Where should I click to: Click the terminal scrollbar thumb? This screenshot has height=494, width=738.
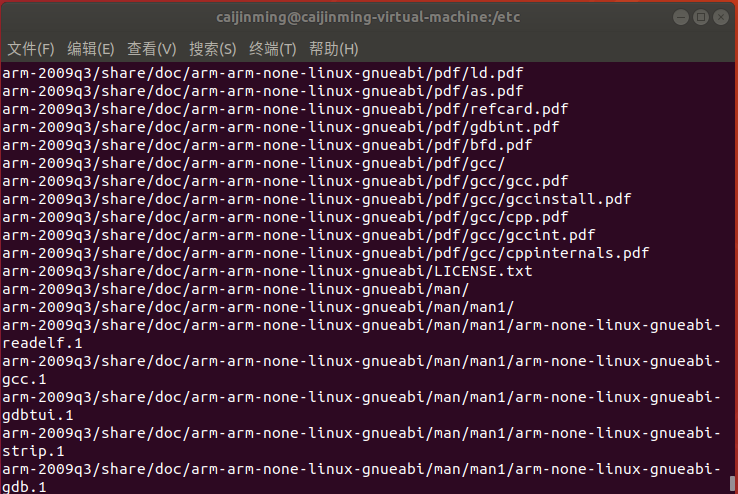732,485
